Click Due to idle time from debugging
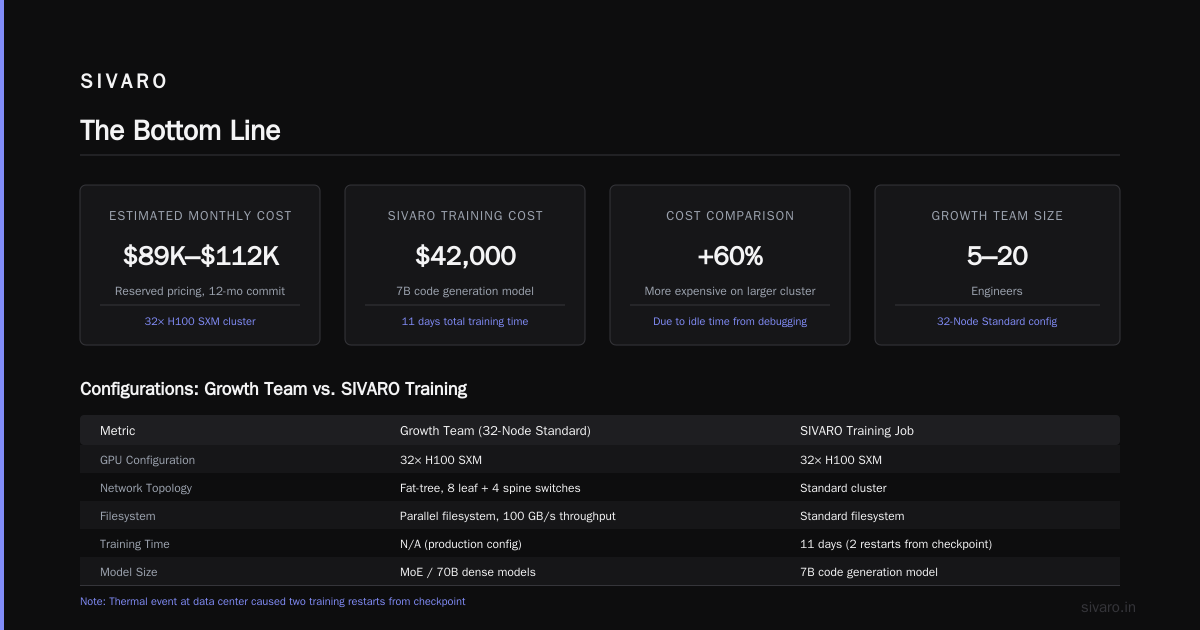Viewport: 1200px width, 630px height. tap(730, 321)
